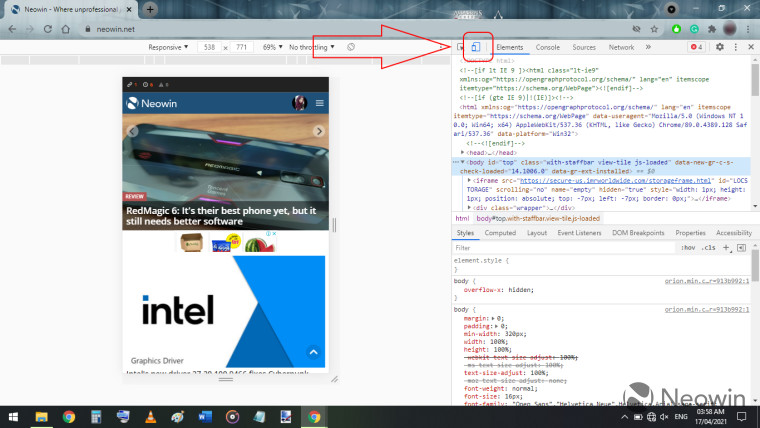Image resolution: width=760 pixels, height=428 pixels.
Task: Open the Event Listeners pane tab
Action: [x=579, y=233]
